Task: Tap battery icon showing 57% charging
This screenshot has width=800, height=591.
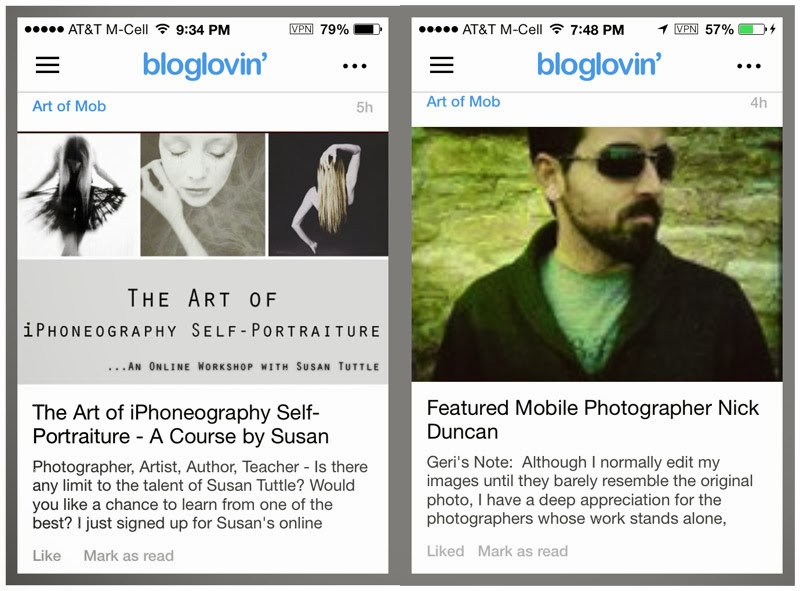Action: tap(753, 29)
